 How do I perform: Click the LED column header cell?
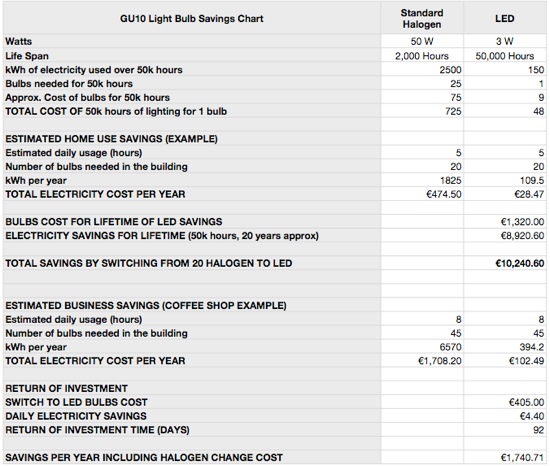pos(505,19)
